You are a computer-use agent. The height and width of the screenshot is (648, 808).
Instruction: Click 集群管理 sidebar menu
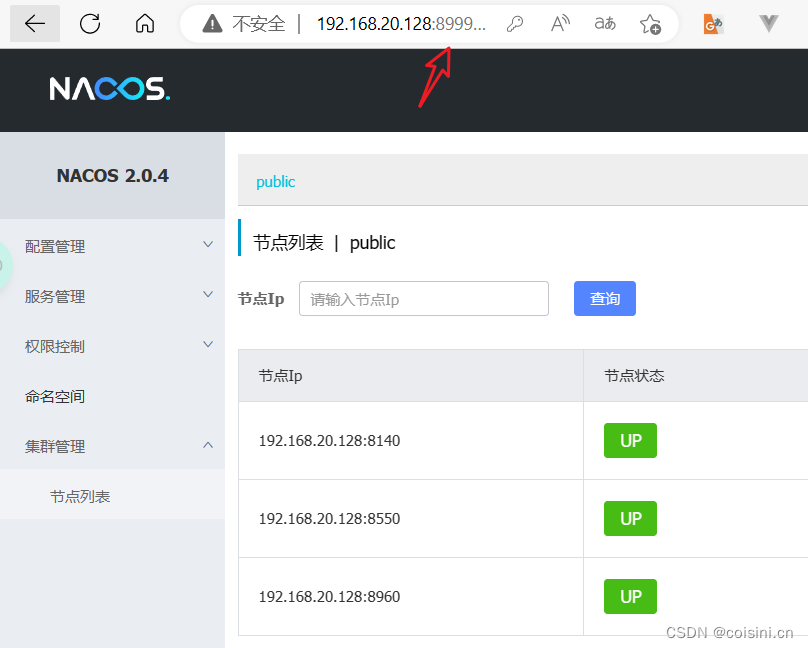tap(112, 446)
